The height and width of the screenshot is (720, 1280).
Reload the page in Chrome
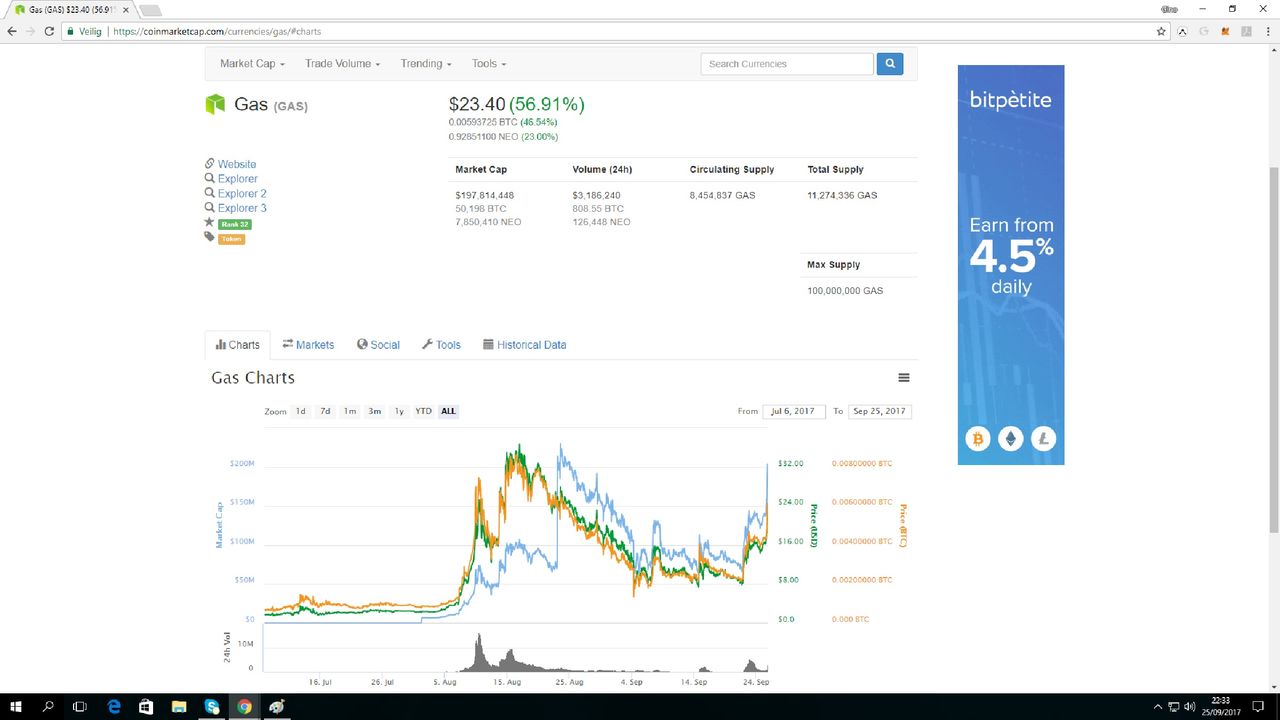pos(49,31)
